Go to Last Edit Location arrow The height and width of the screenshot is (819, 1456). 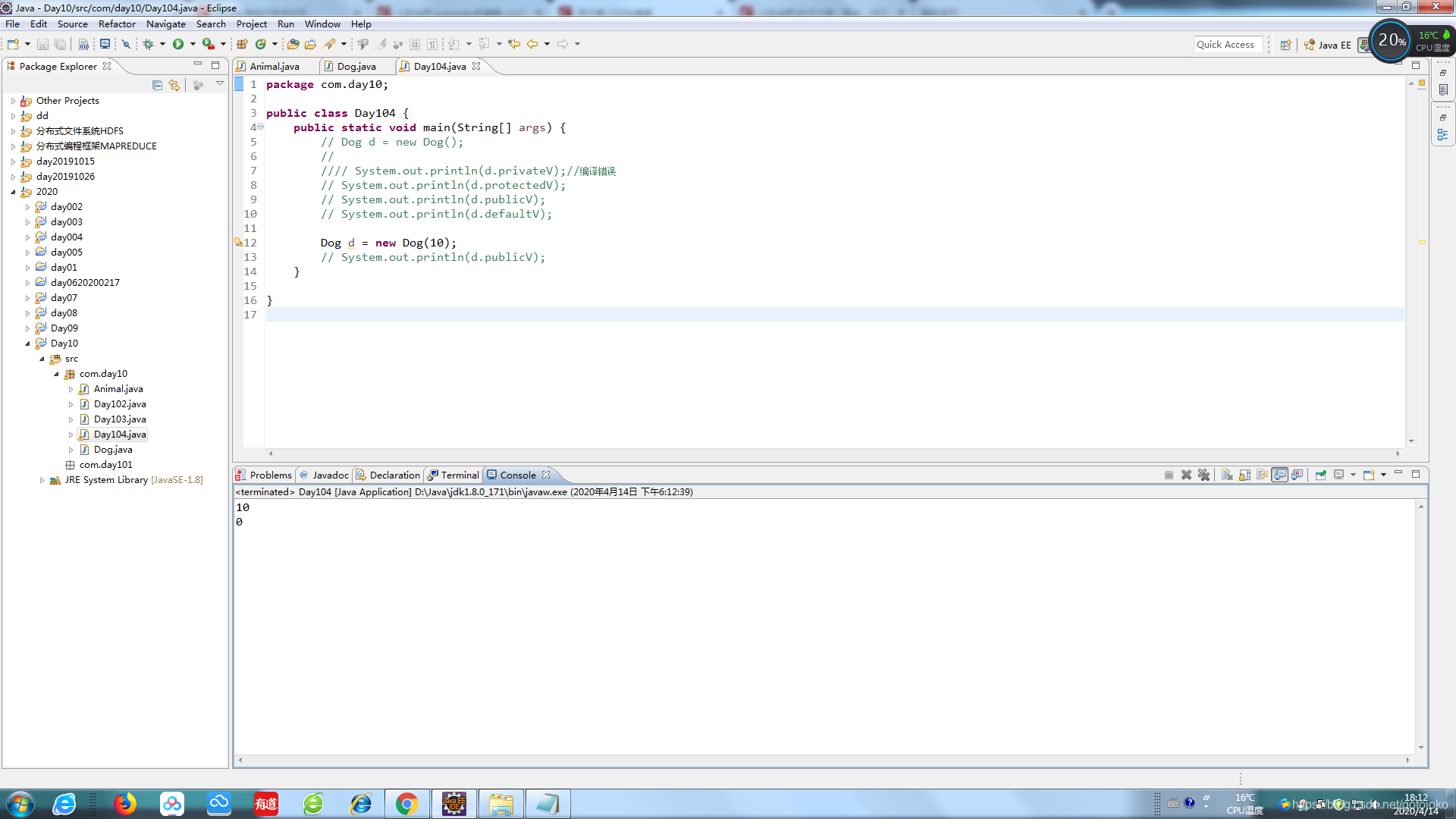[514, 44]
